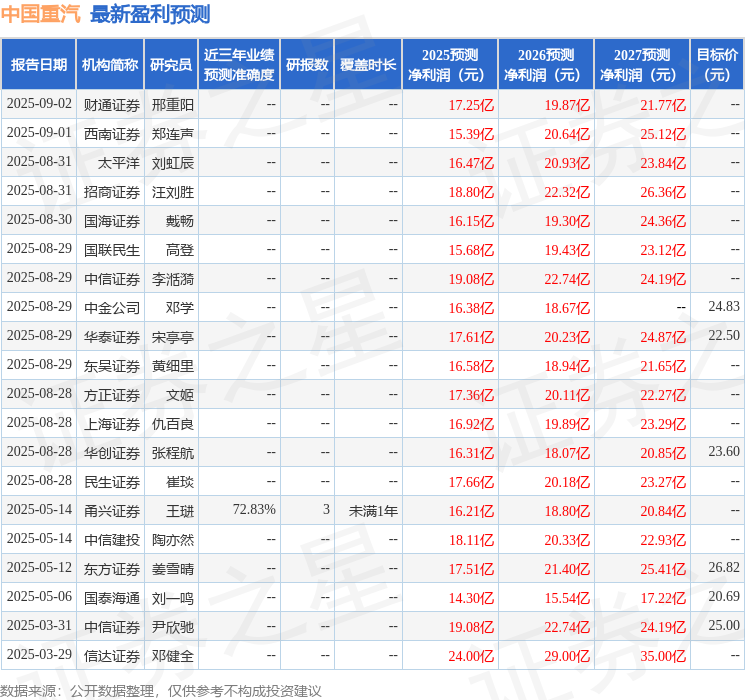Select the 民生证券 institution cell
Viewport: 745px width, 700px height.
tap(112, 482)
